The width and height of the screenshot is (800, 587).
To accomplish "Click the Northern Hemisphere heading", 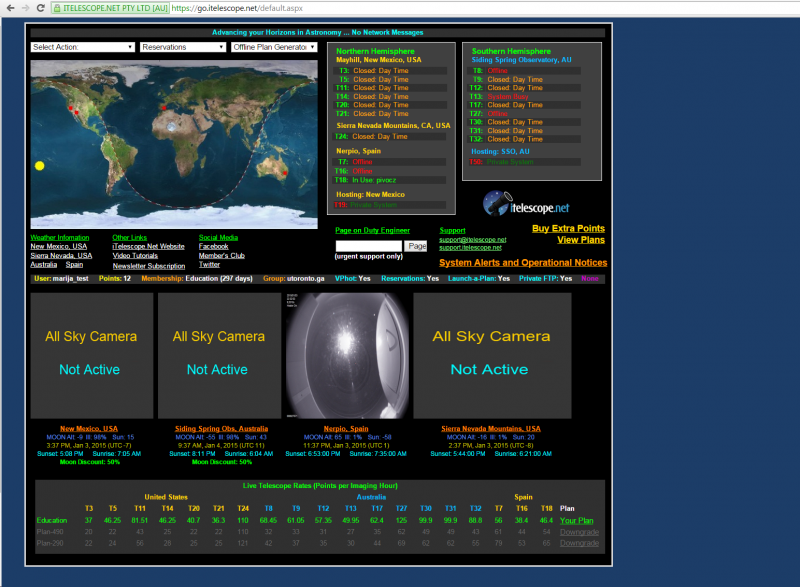I will (x=375, y=51).
